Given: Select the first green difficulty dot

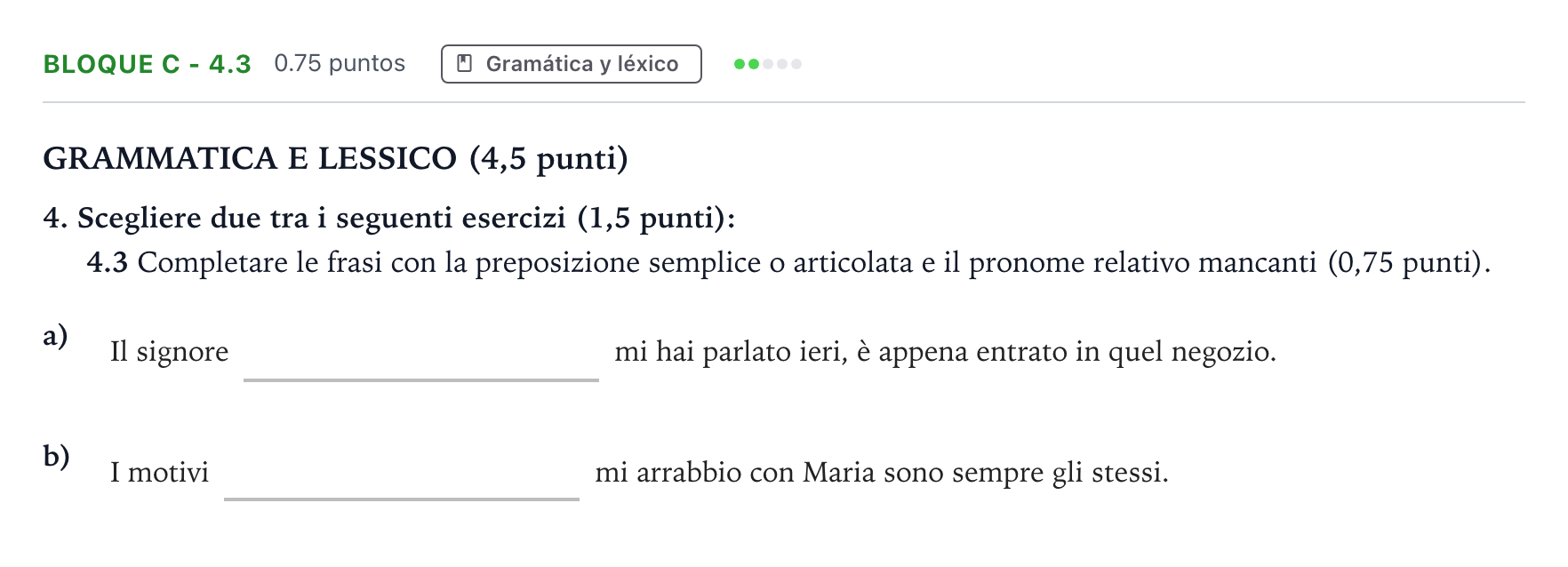Looking at the screenshot, I should pos(740,64).
